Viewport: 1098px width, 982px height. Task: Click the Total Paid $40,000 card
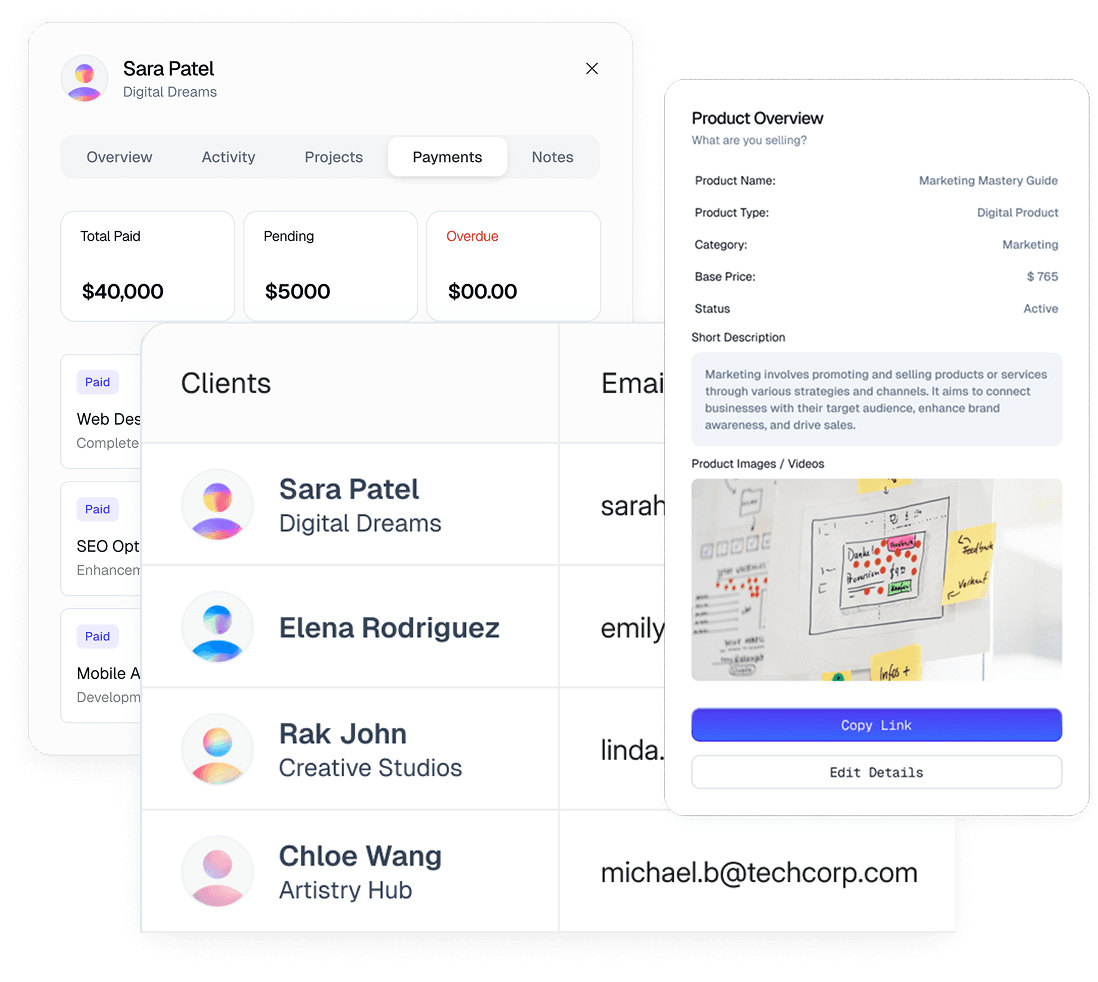148,266
